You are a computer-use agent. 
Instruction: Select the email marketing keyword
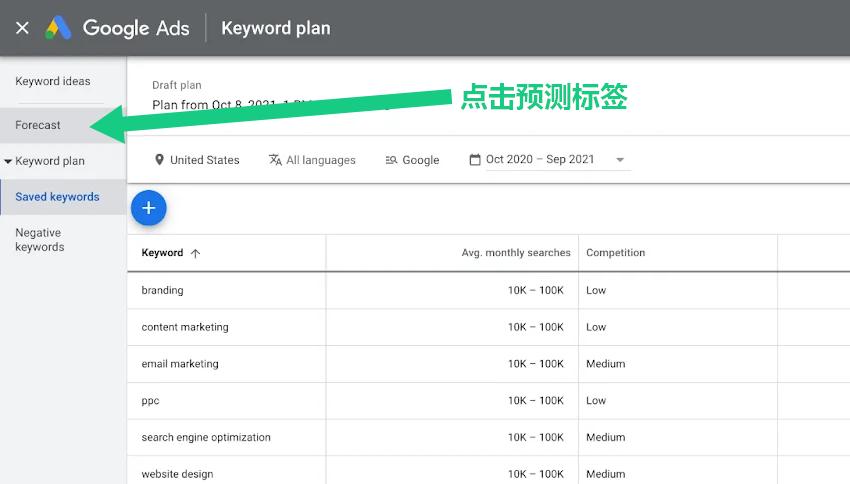click(x=180, y=364)
